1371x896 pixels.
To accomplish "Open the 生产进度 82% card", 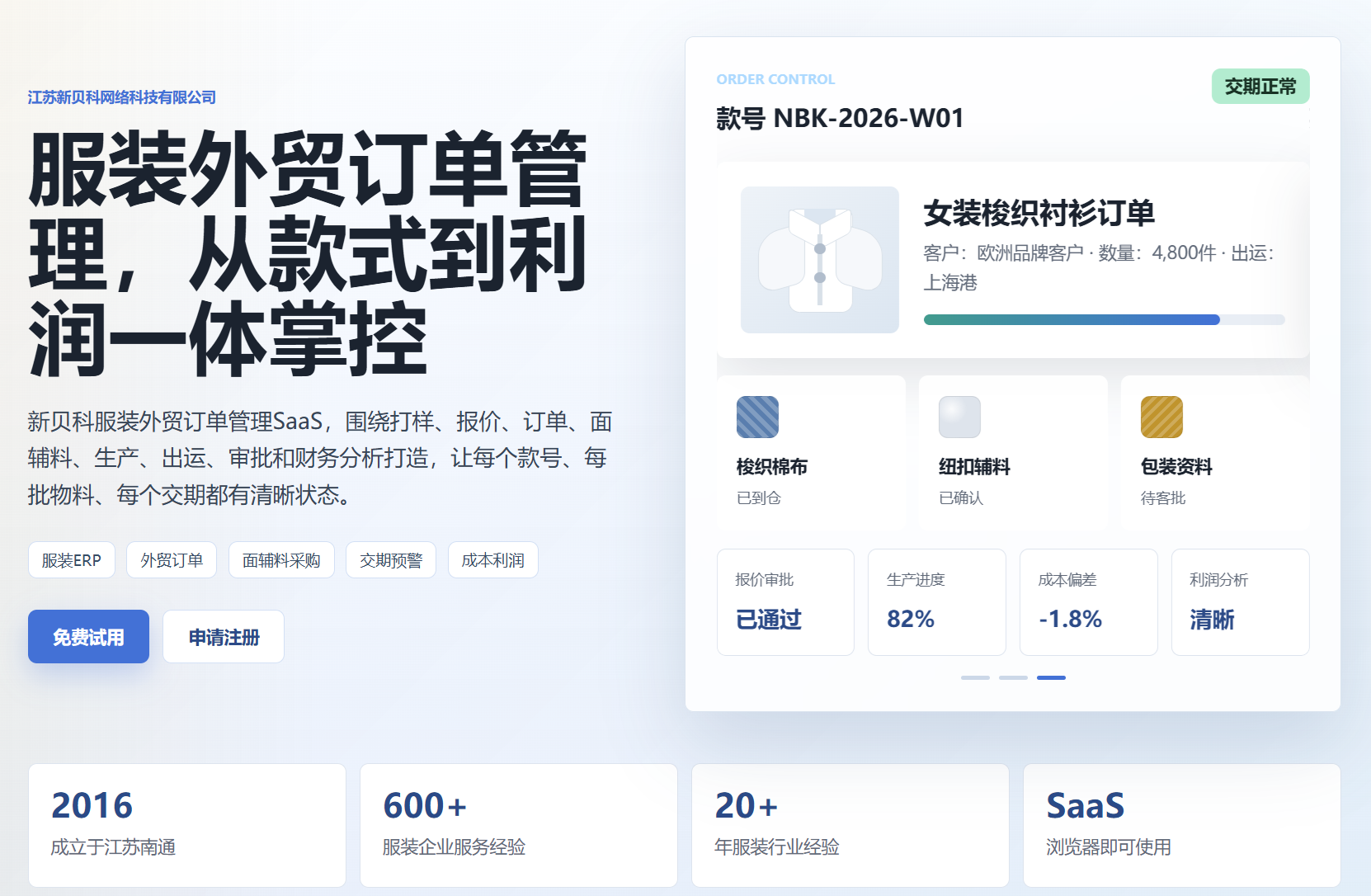I will (937, 602).
